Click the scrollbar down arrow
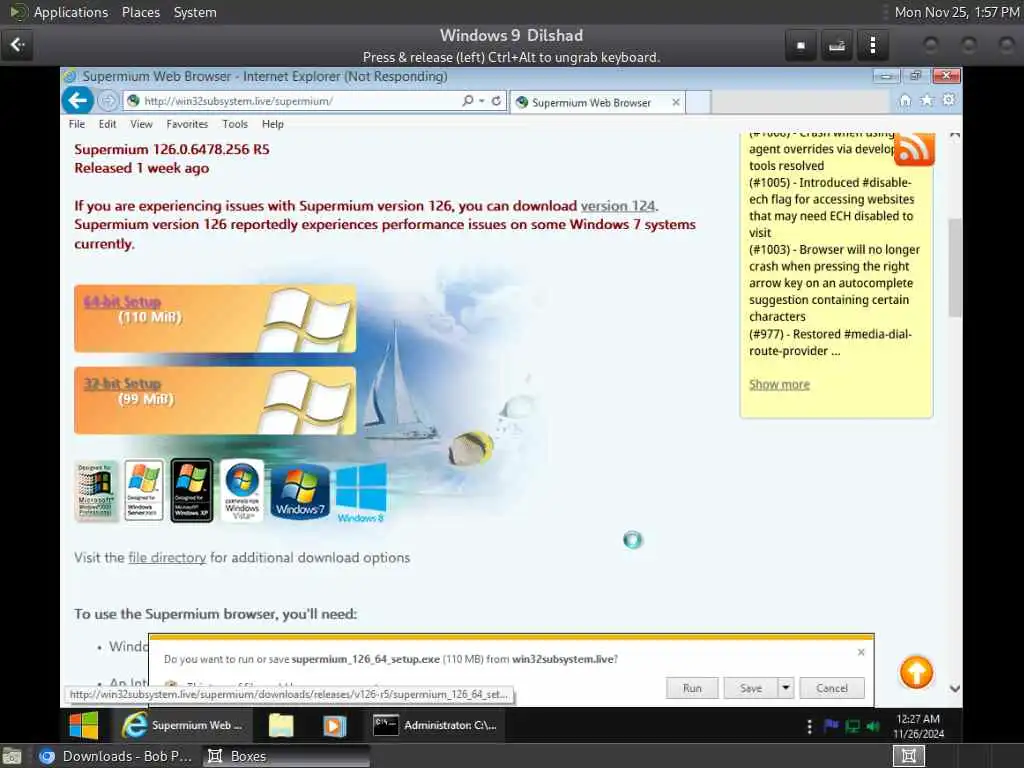 pyautogui.click(x=955, y=688)
